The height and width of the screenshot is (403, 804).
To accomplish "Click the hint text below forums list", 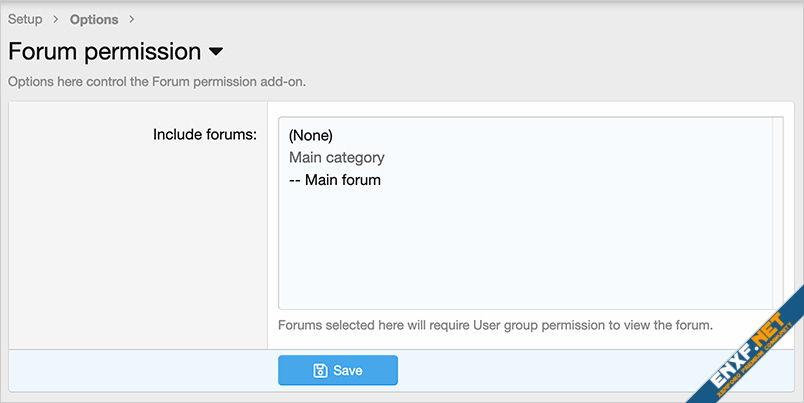I will pyautogui.click(x=495, y=325).
